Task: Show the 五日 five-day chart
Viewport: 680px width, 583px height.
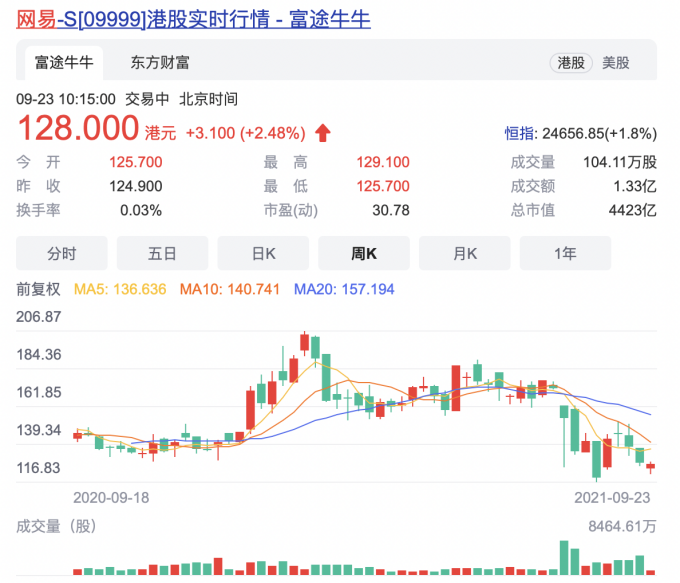Action: pos(162,253)
